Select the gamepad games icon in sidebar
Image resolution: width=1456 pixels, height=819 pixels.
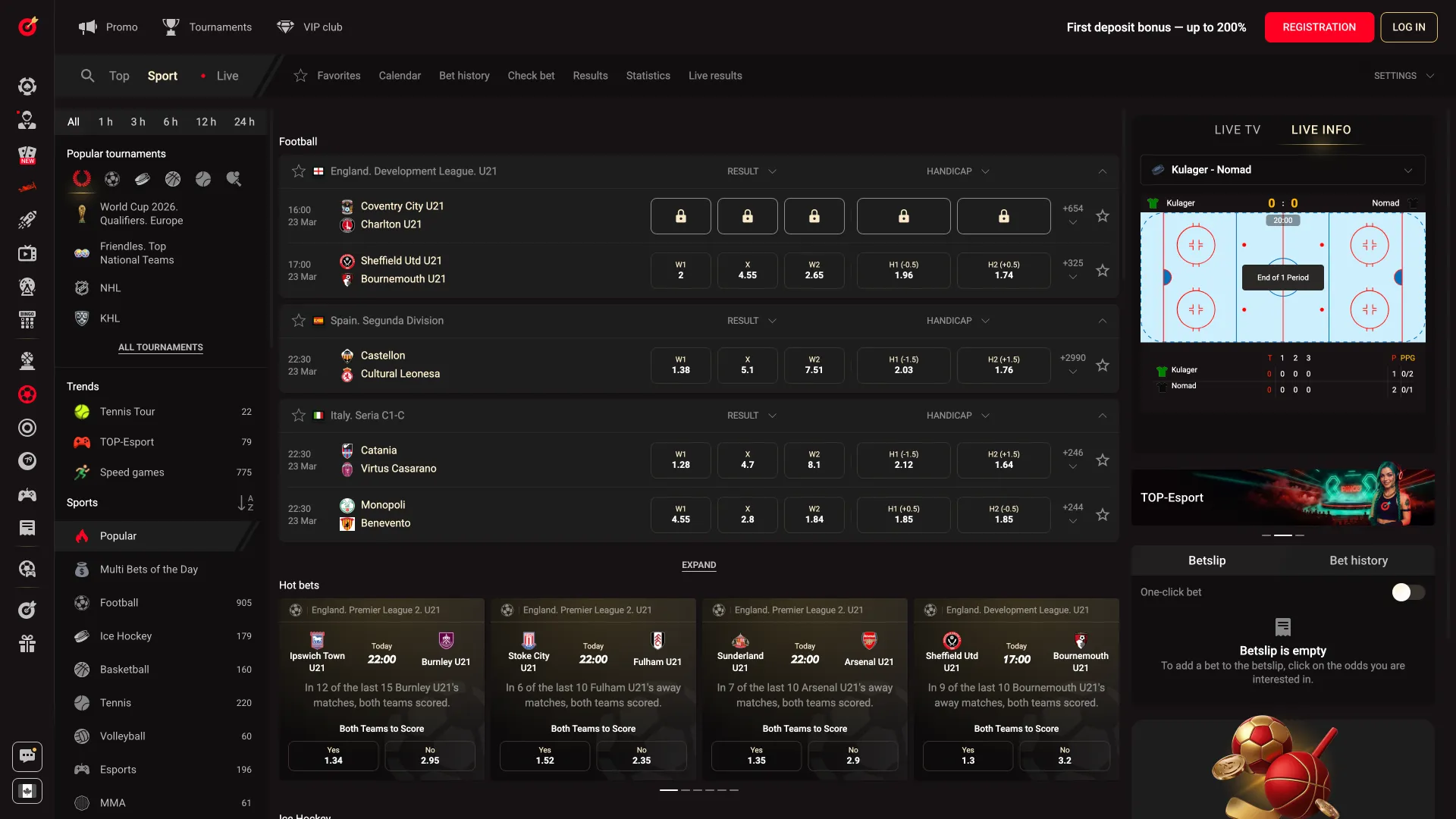click(27, 494)
